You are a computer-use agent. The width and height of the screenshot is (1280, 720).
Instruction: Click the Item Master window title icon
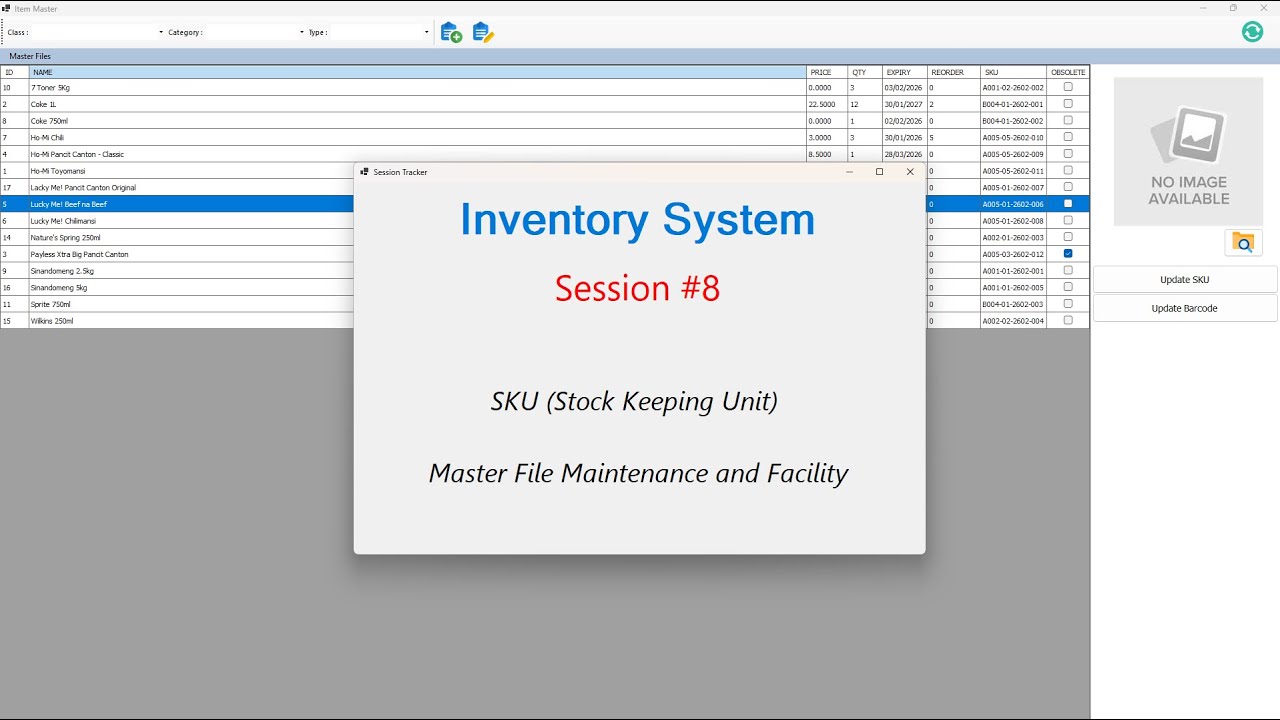[6, 8]
